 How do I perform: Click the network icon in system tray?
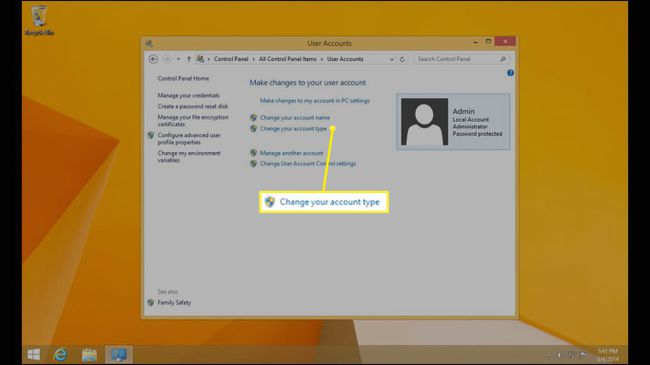click(572, 355)
